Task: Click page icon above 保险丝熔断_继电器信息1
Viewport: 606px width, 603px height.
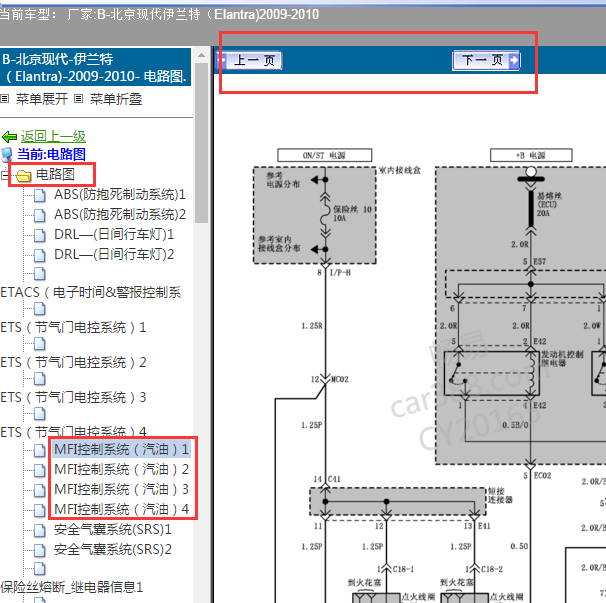Action: point(39,569)
